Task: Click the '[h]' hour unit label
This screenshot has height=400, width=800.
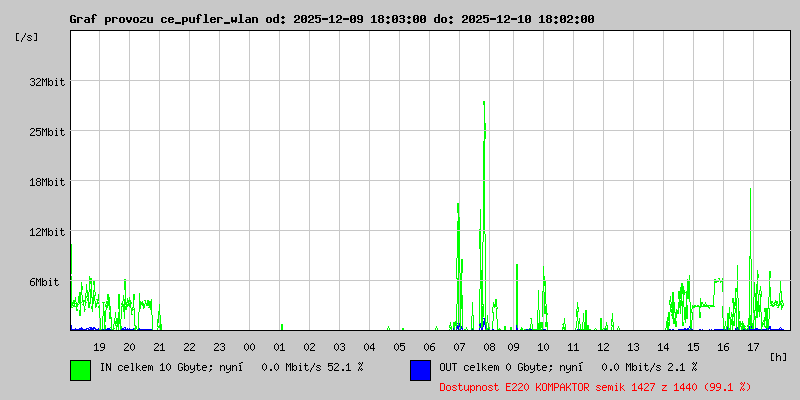Action: pyautogui.click(x=779, y=357)
